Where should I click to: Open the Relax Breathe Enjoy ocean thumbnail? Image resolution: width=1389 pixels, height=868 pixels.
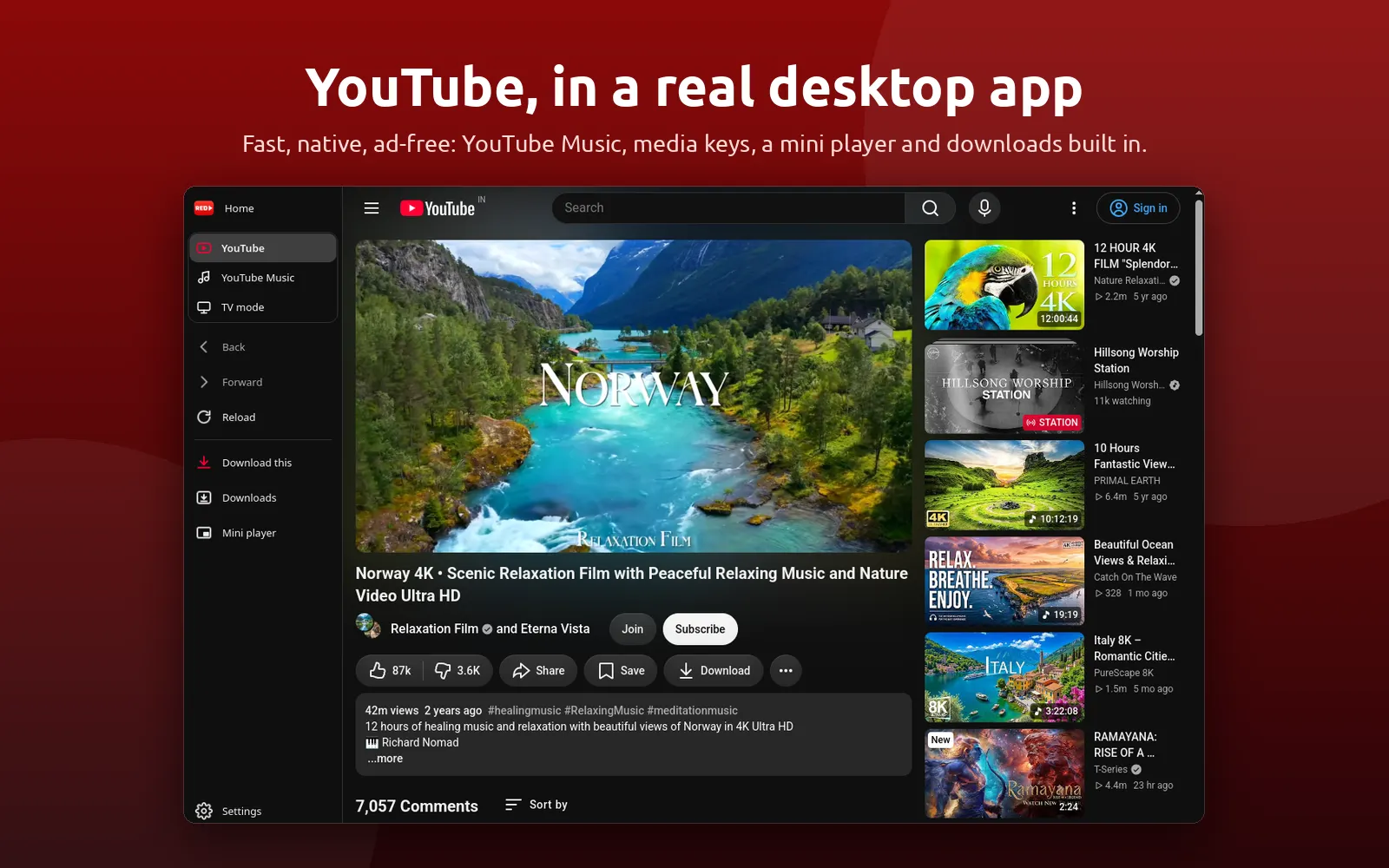coord(1004,582)
